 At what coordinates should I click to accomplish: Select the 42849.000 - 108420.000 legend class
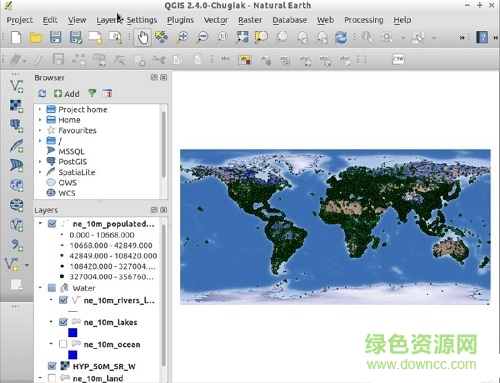pos(113,256)
